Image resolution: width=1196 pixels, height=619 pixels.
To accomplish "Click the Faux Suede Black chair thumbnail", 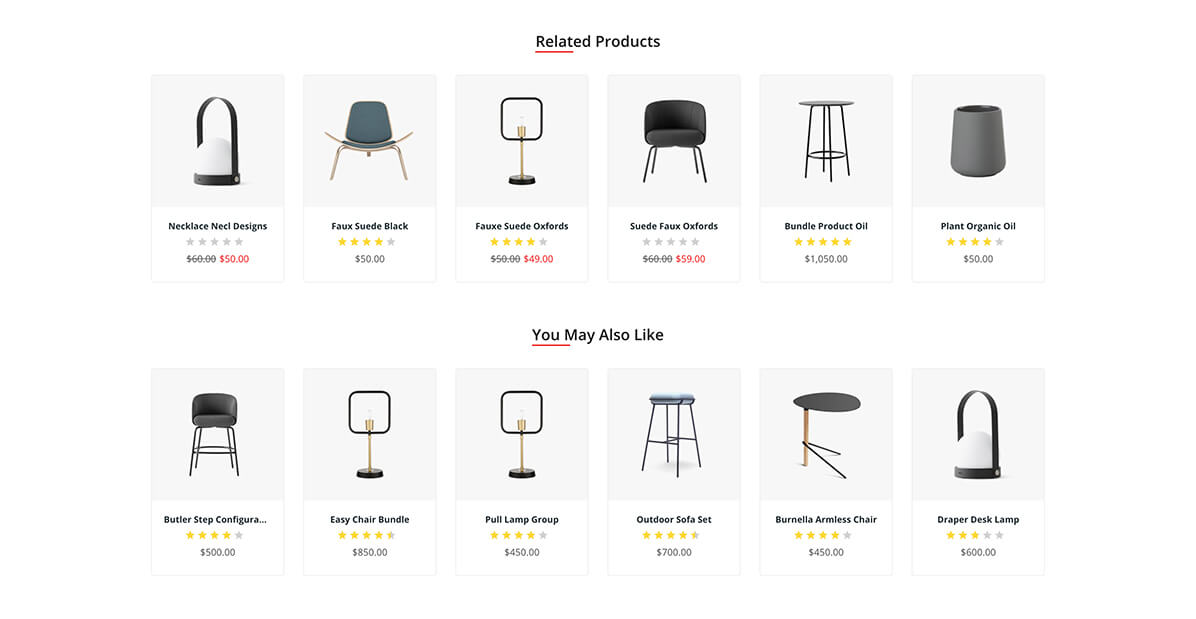I will tap(369, 141).
